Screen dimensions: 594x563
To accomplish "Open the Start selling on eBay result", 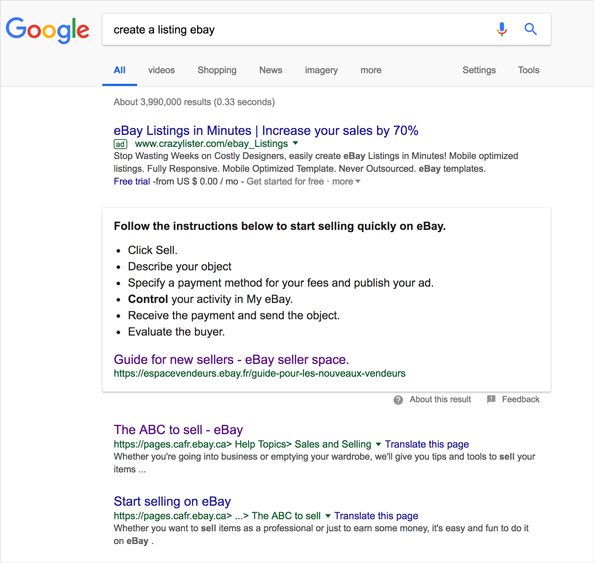I will click(172, 501).
